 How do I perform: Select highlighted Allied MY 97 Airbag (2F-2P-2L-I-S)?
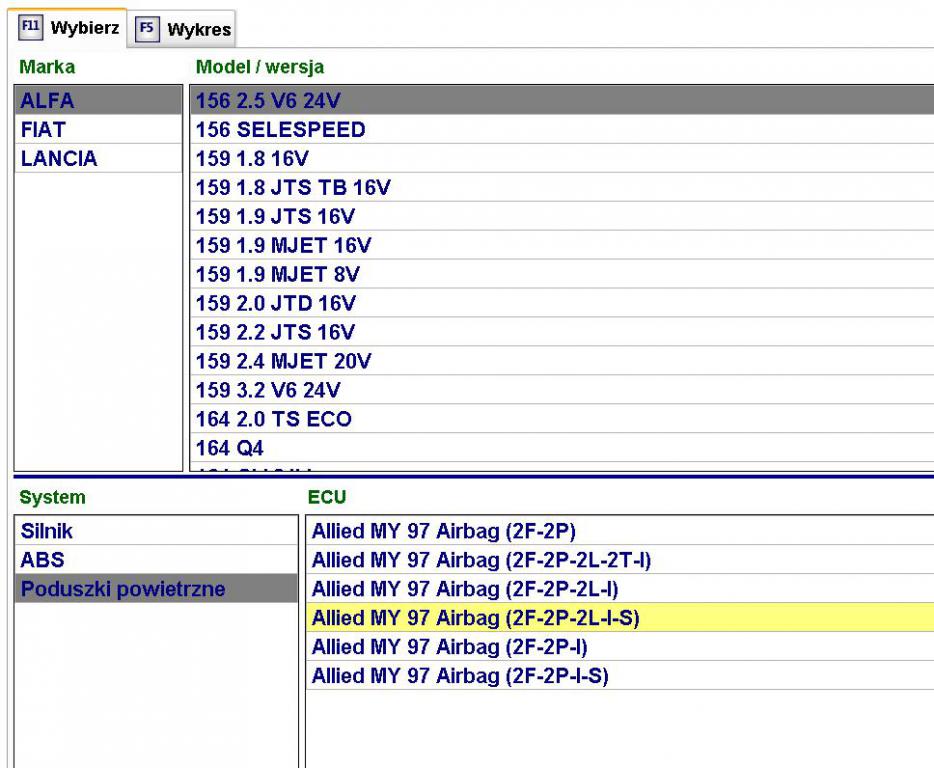[620, 618]
